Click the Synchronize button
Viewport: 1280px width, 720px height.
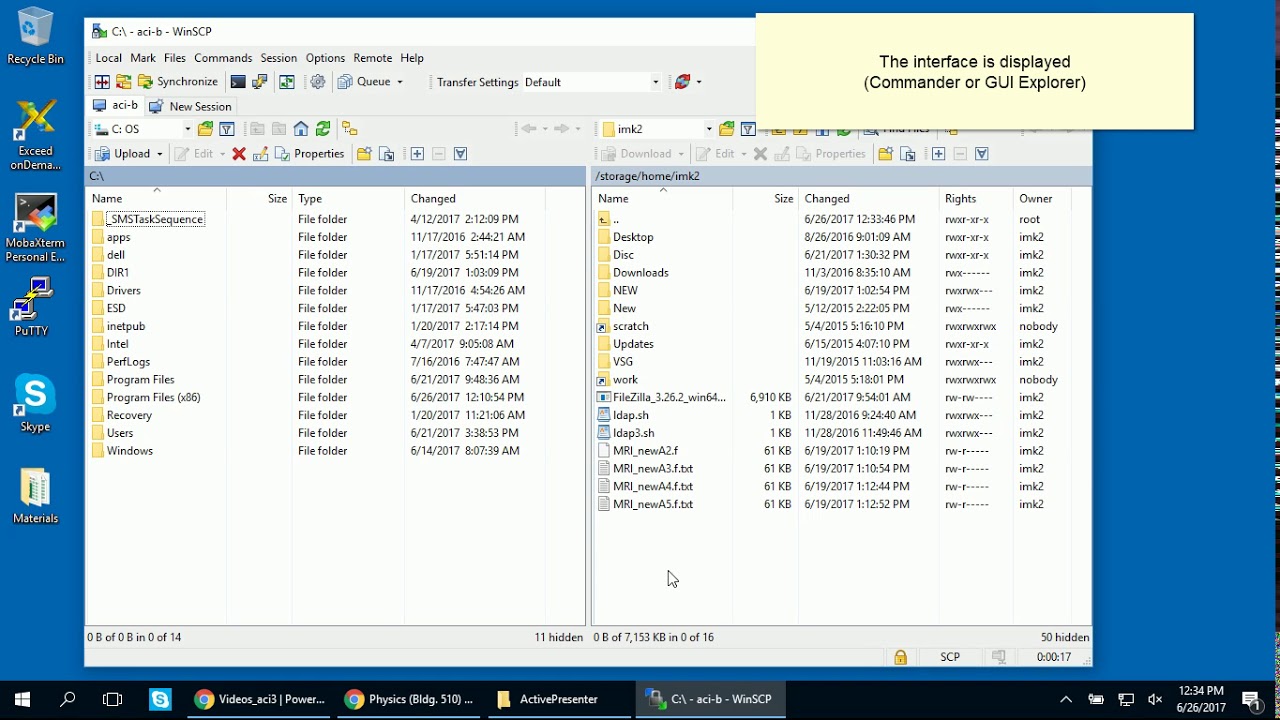pos(178,82)
